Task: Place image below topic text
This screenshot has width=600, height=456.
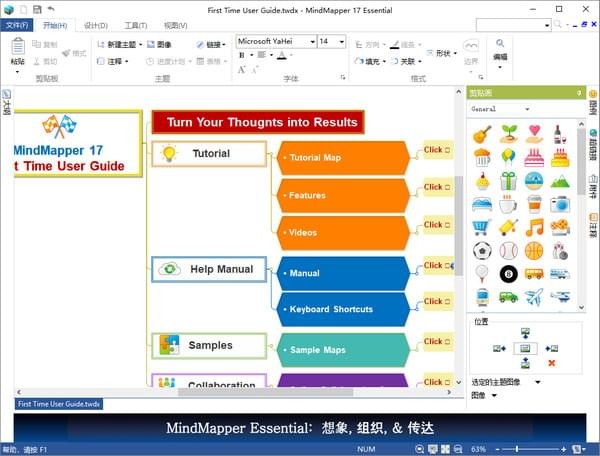Action: click(525, 363)
